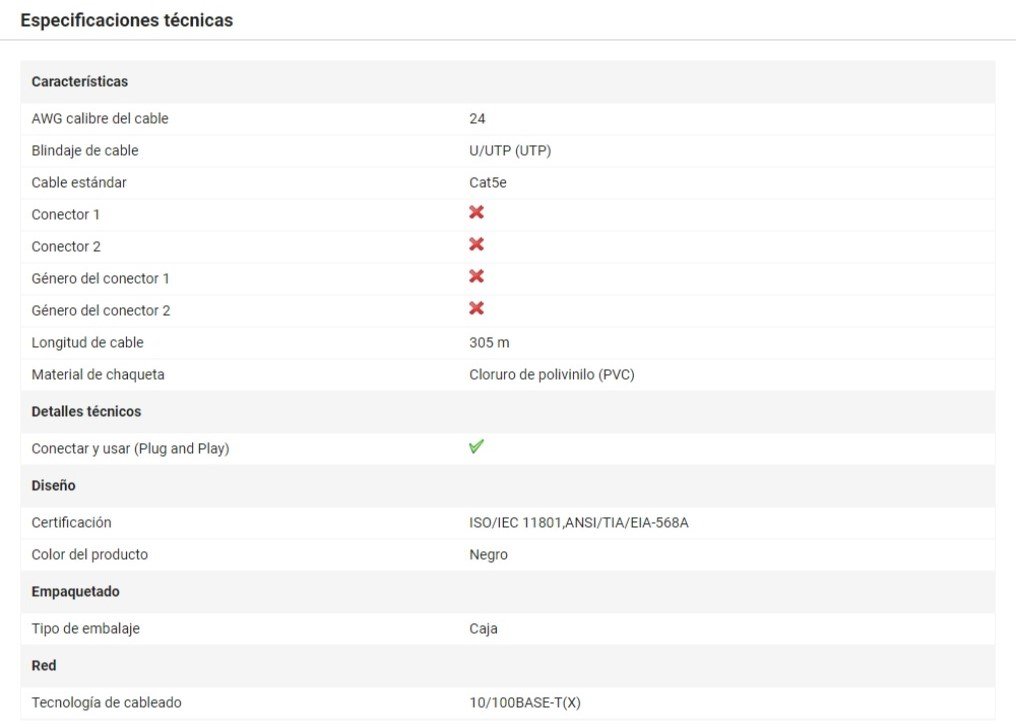Click the Red section header
Screen dimensions: 1016x728
[44, 665]
